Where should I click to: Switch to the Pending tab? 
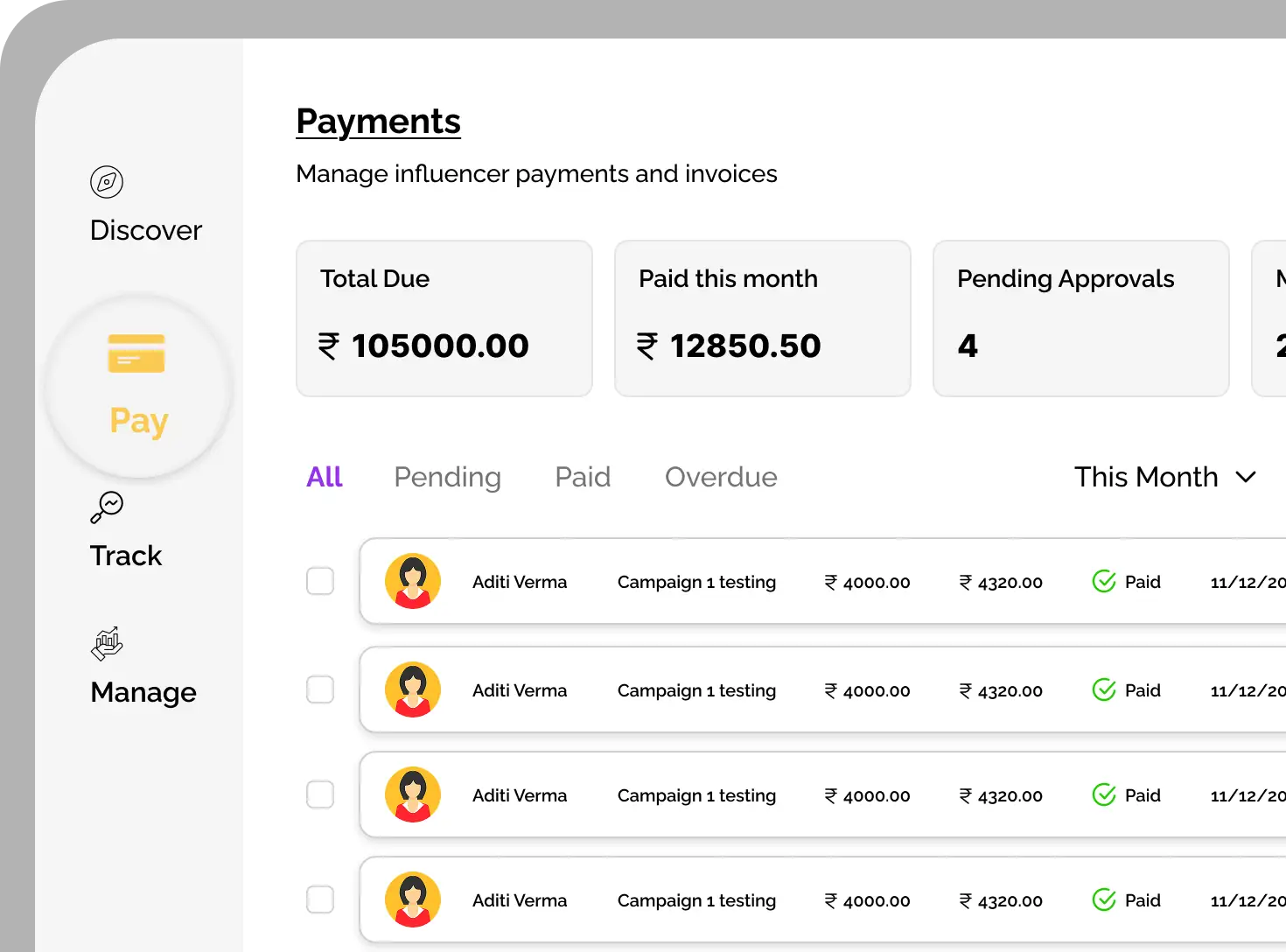click(x=447, y=477)
